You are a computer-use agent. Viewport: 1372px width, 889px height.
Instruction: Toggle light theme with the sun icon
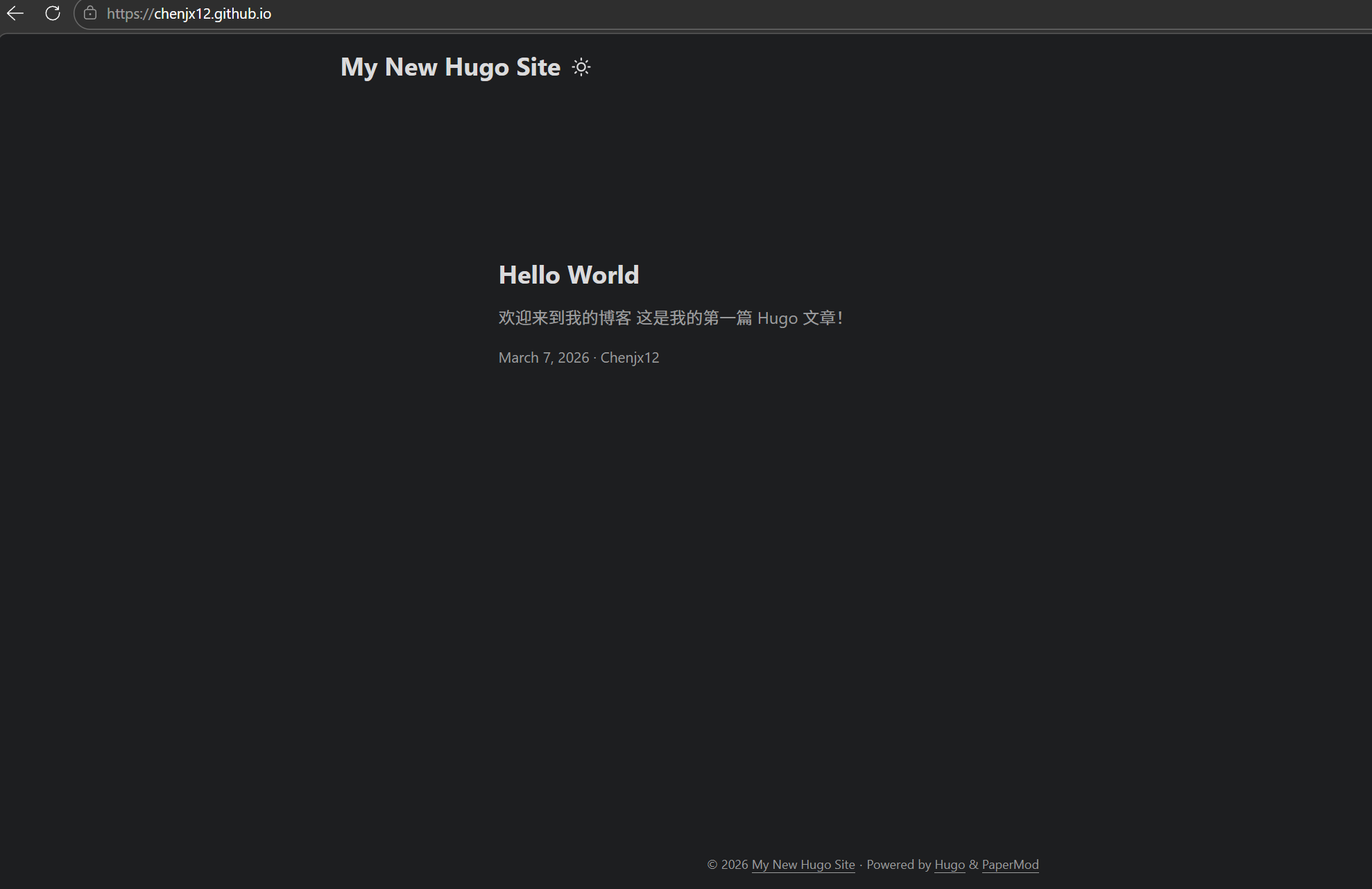(x=581, y=67)
